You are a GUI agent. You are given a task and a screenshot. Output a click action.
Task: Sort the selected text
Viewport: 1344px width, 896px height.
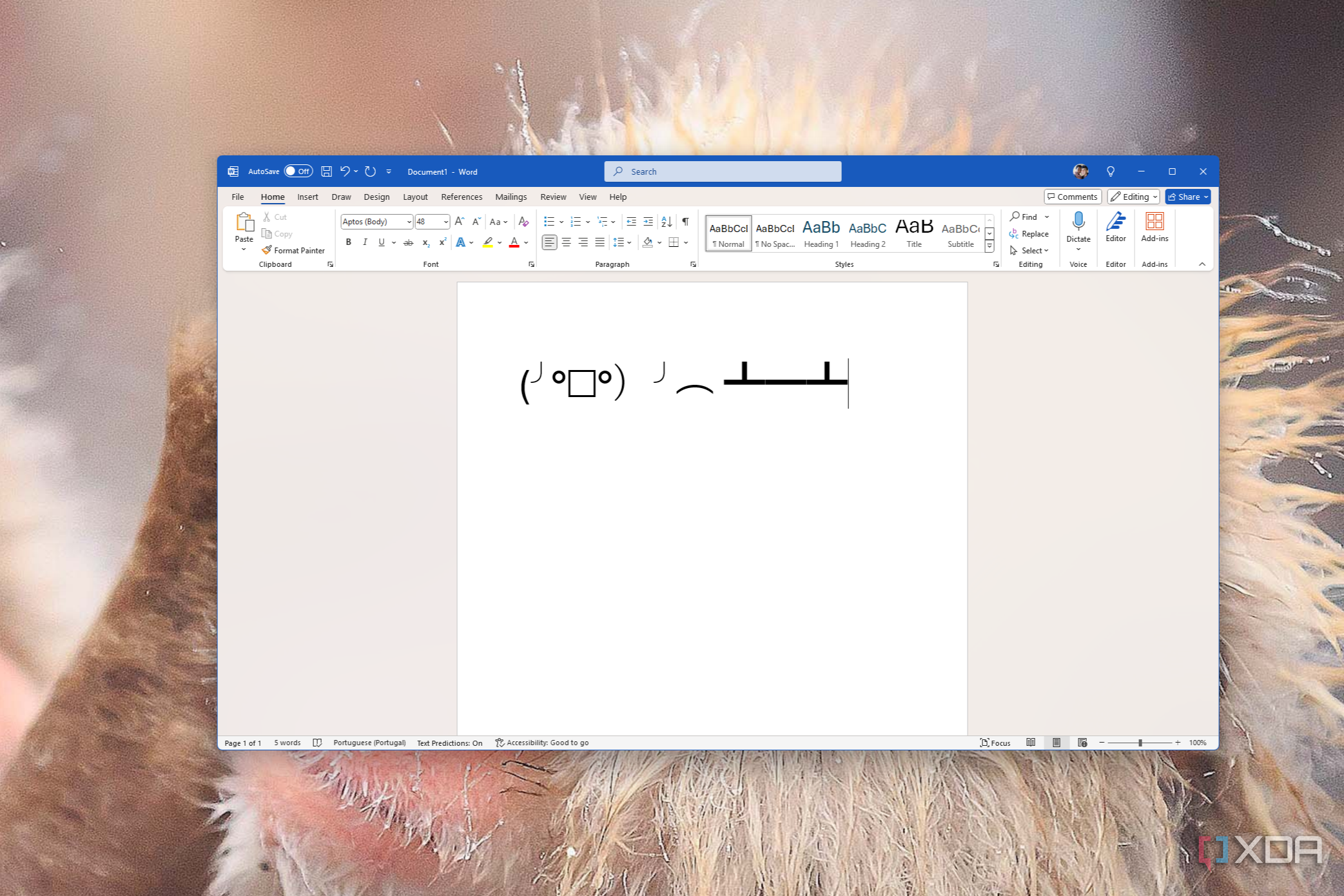(x=667, y=222)
